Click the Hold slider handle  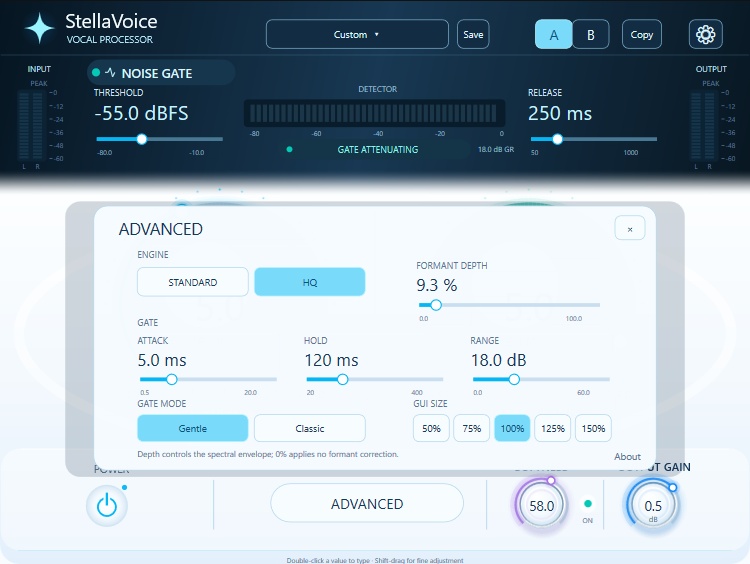[x=342, y=379]
